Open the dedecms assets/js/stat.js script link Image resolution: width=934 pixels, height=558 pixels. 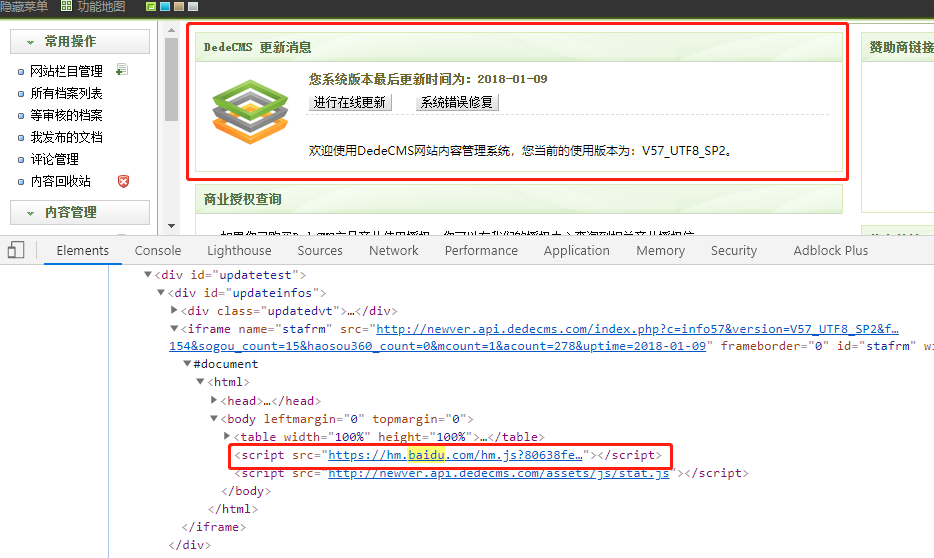click(499, 473)
